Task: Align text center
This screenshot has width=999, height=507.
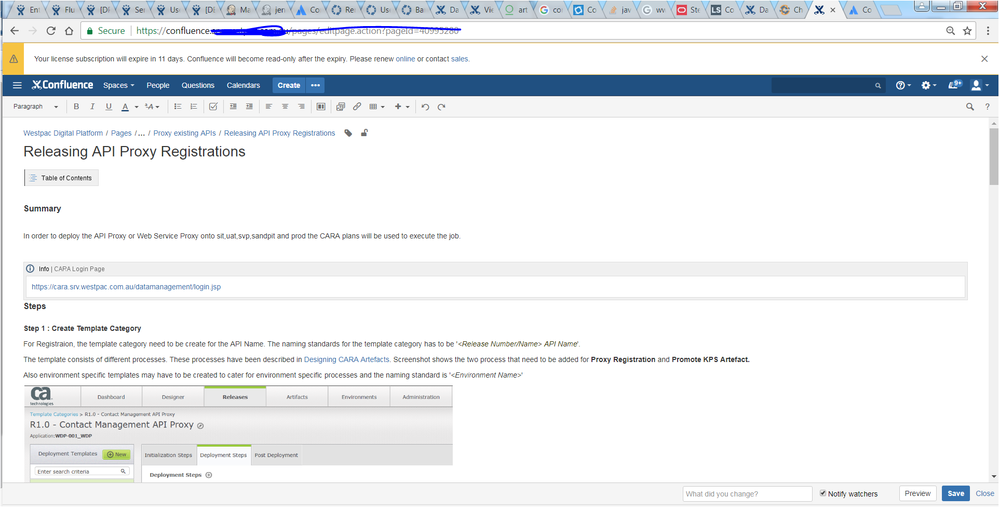Action: [285, 107]
